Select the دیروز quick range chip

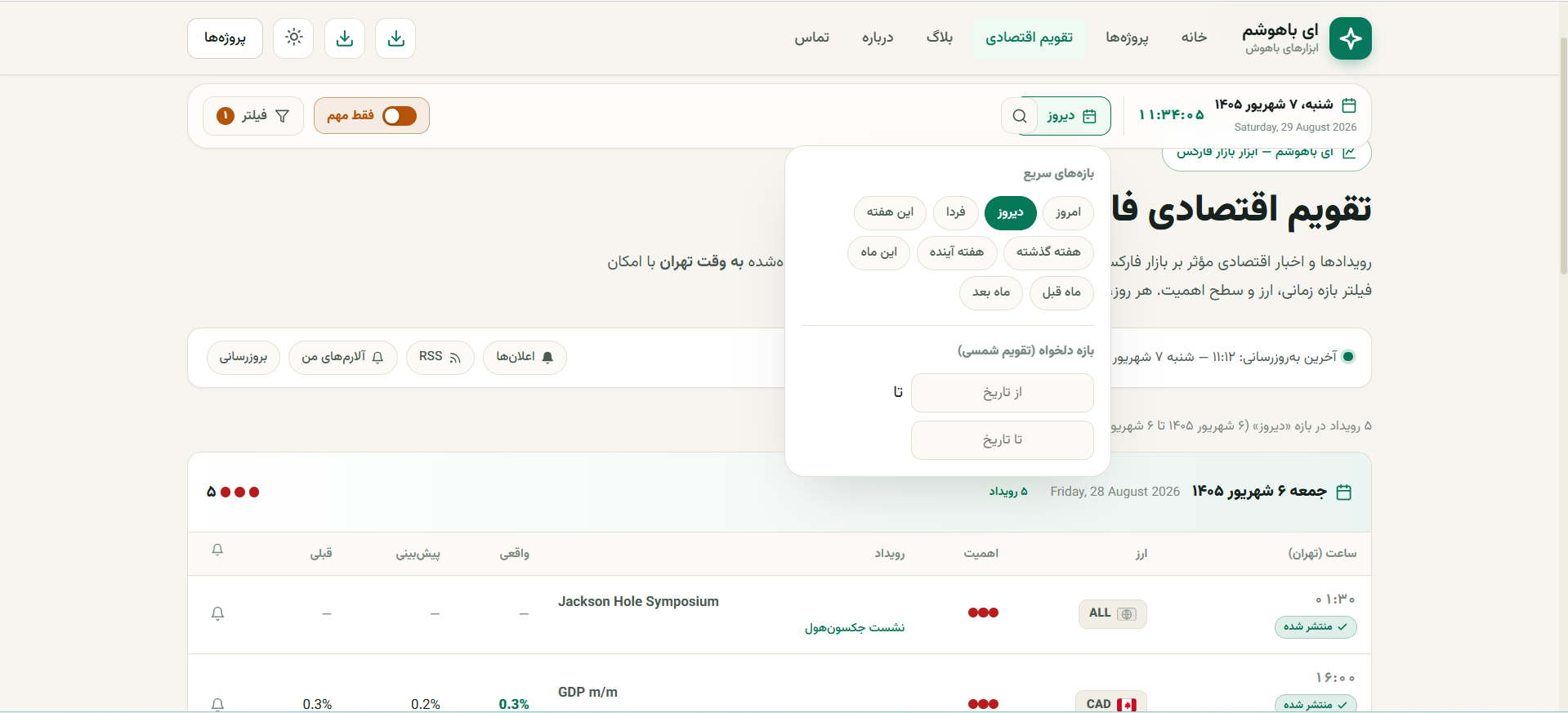click(x=1011, y=212)
